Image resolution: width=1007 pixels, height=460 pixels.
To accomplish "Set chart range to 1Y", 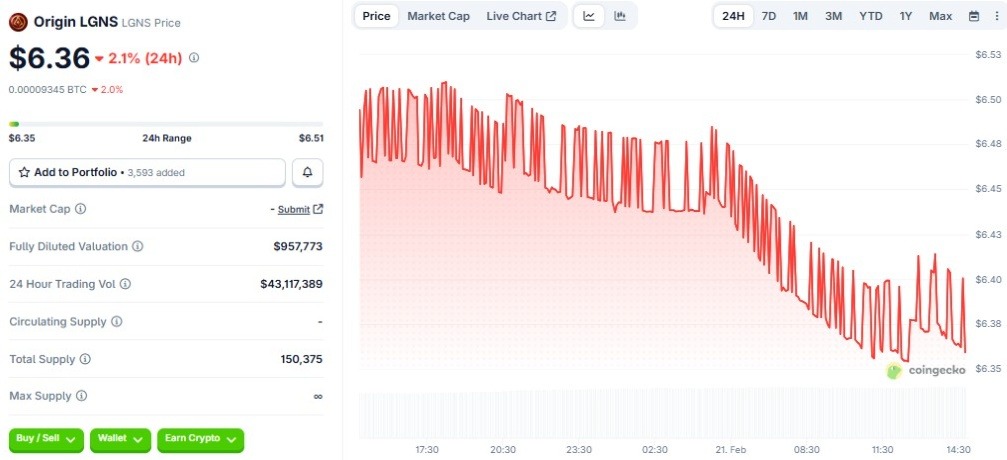I will click(x=906, y=16).
